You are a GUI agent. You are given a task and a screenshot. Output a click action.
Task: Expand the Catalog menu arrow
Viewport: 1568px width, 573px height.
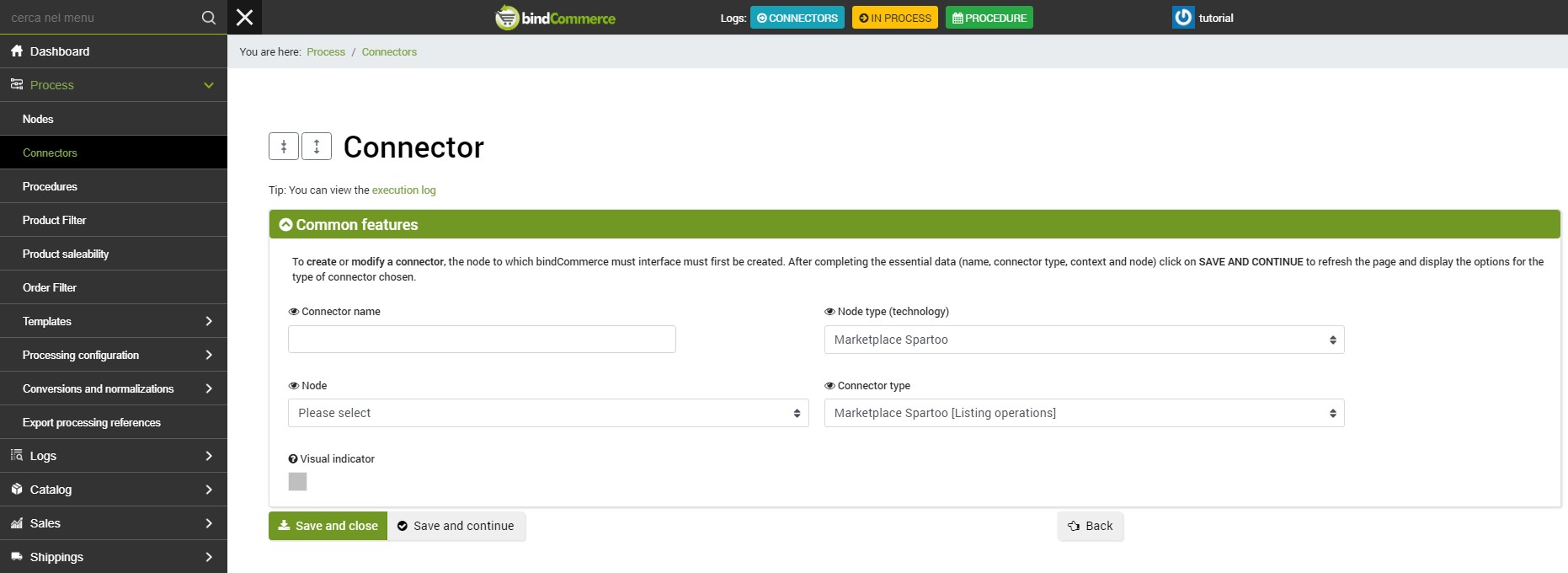209,490
